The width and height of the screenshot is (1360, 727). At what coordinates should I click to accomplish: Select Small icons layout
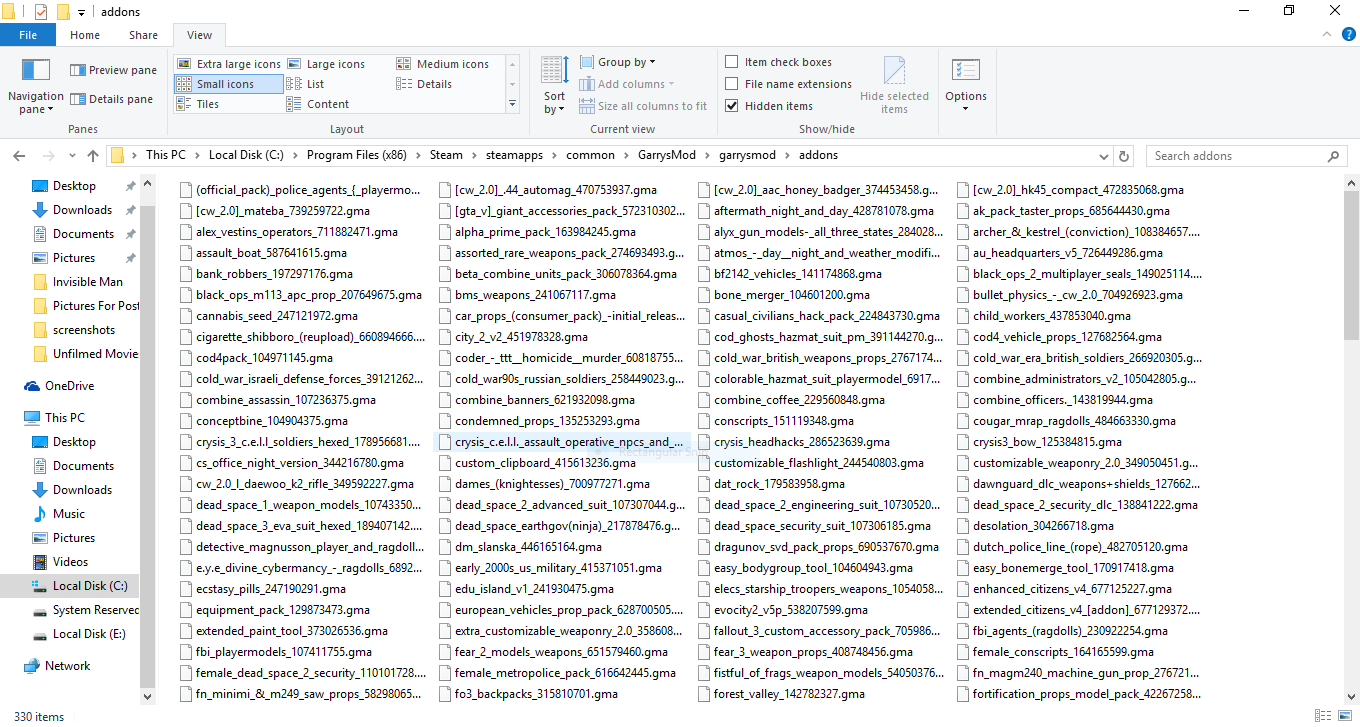coord(229,84)
